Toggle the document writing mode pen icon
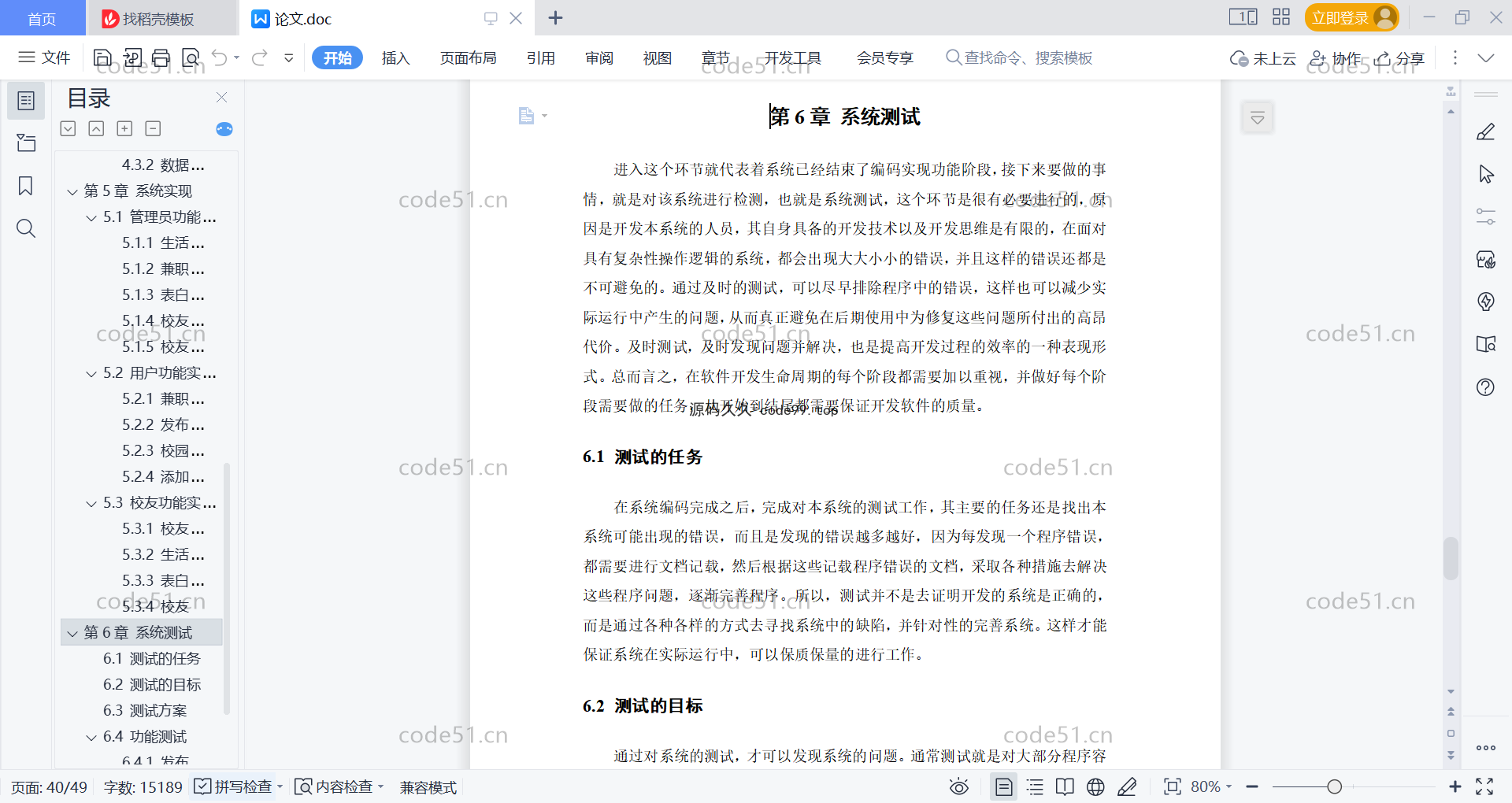 [1127, 786]
